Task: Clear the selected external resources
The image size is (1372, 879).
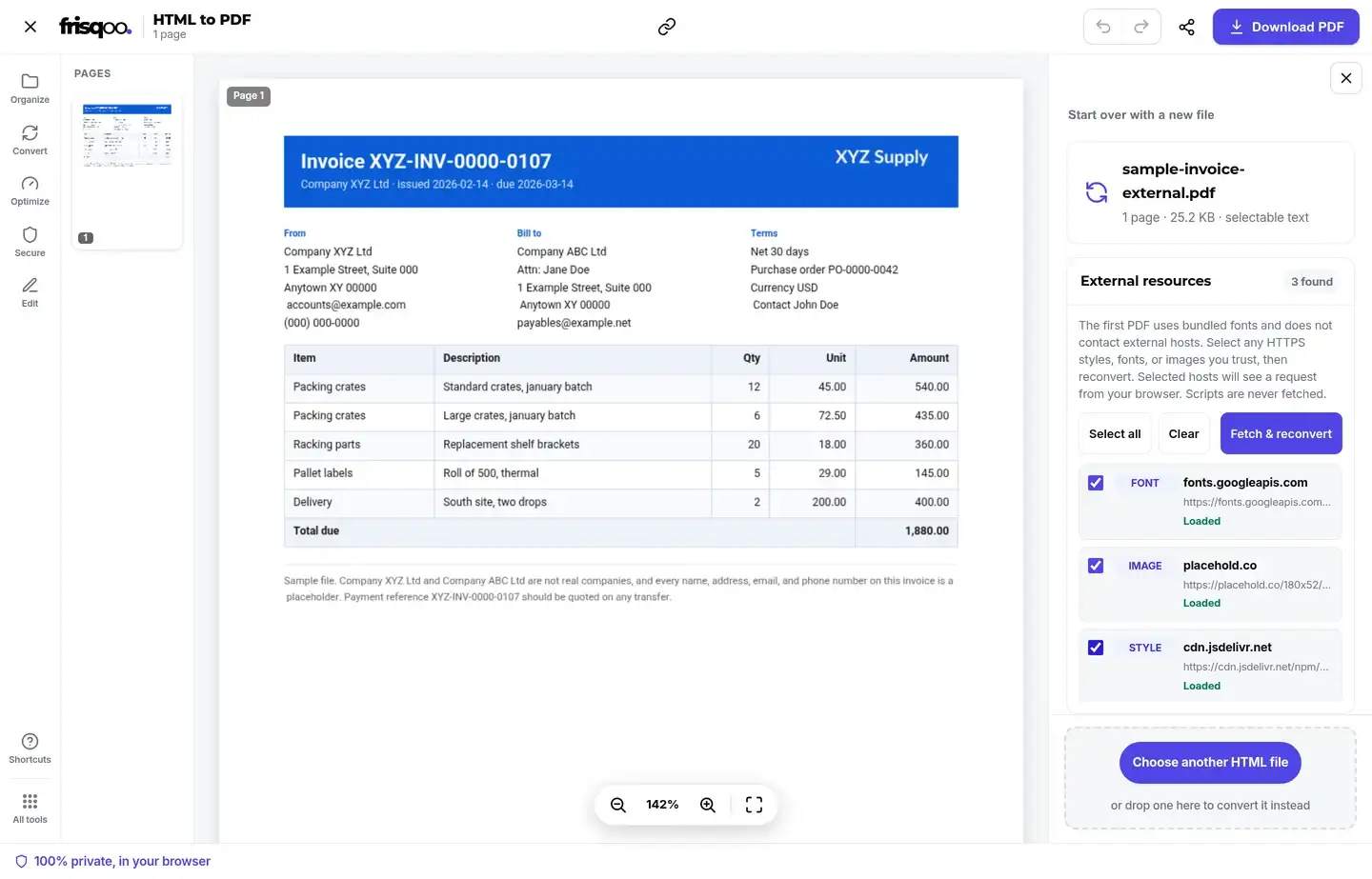Action: click(x=1183, y=433)
